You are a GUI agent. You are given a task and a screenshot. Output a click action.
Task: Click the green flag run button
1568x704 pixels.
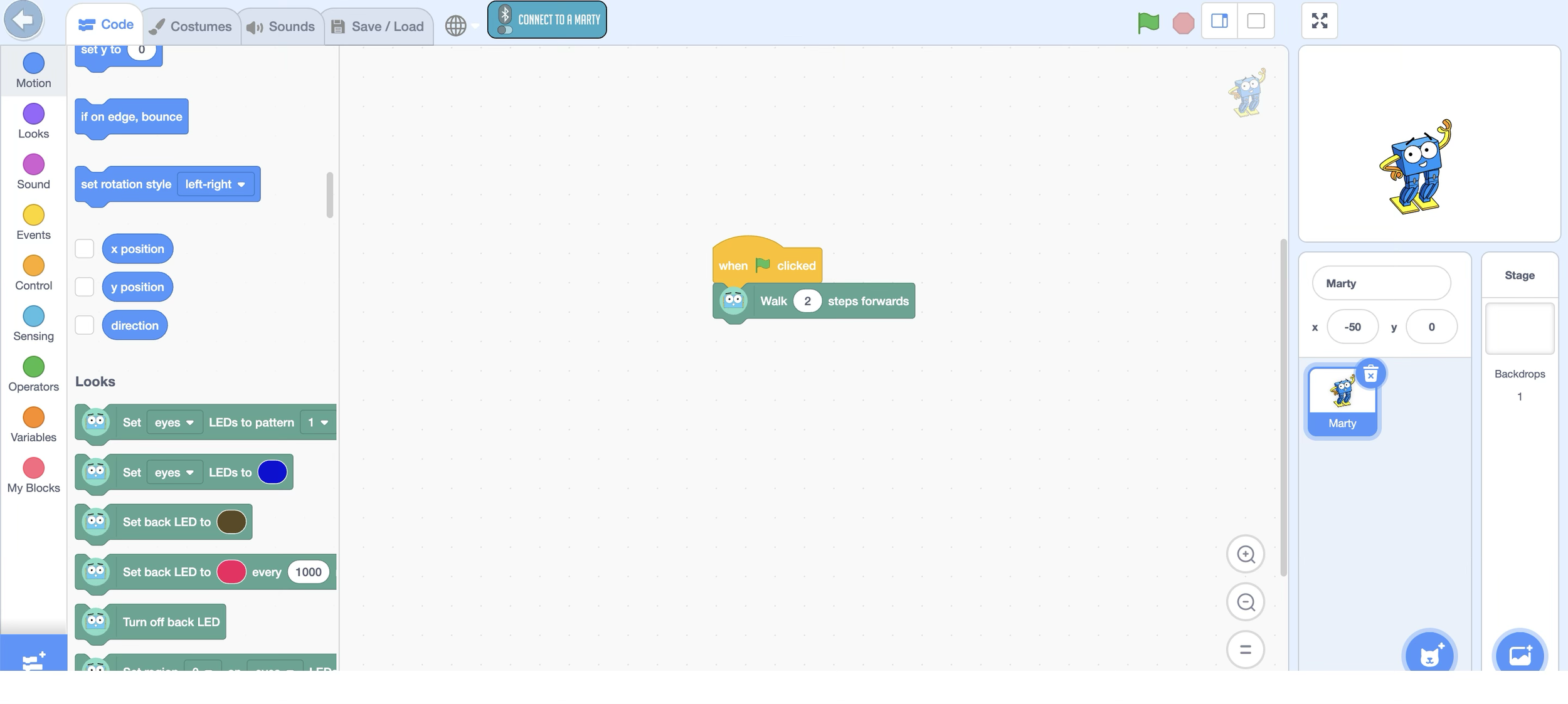click(x=1148, y=23)
